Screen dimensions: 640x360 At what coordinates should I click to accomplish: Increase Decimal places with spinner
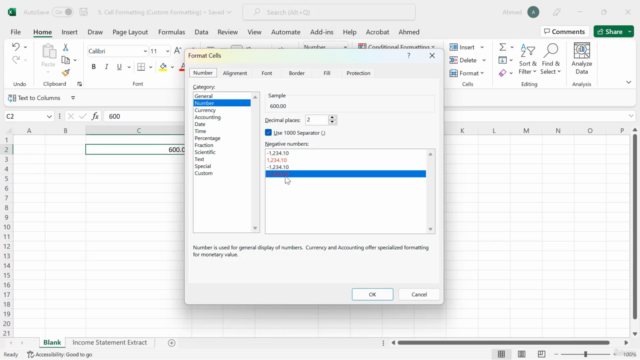pos(332,118)
